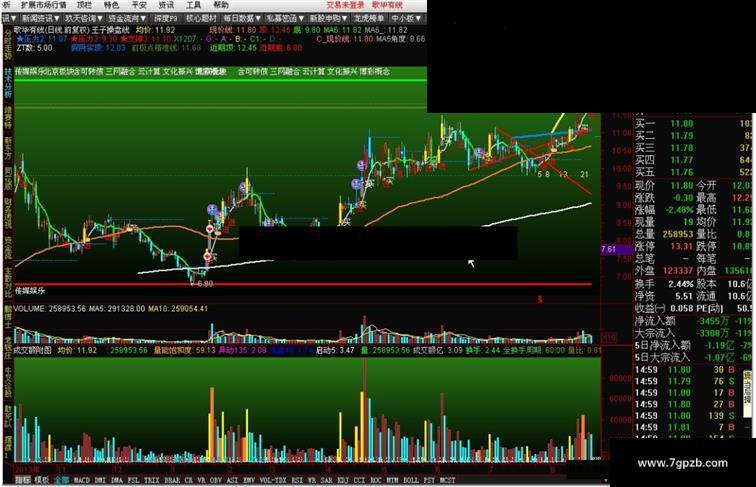756x487 pixels.
Task: Click the 深度F9 toolbar button
Action: (x=165, y=18)
